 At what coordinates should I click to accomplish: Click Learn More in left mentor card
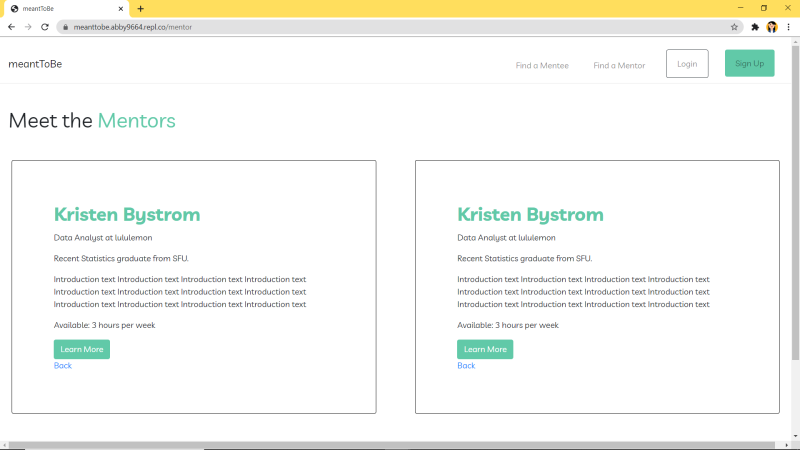[82, 349]
